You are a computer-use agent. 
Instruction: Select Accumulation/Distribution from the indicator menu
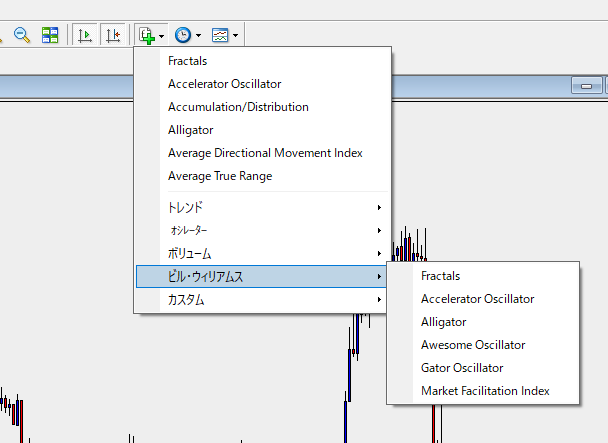[238, 107]
